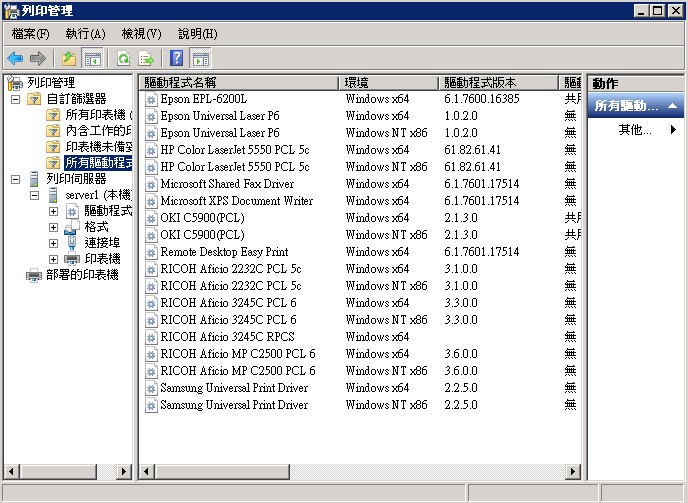Click the Refresh toolbar icon
The width and height of the screenshot is (688, 503).
click(123, 58)
